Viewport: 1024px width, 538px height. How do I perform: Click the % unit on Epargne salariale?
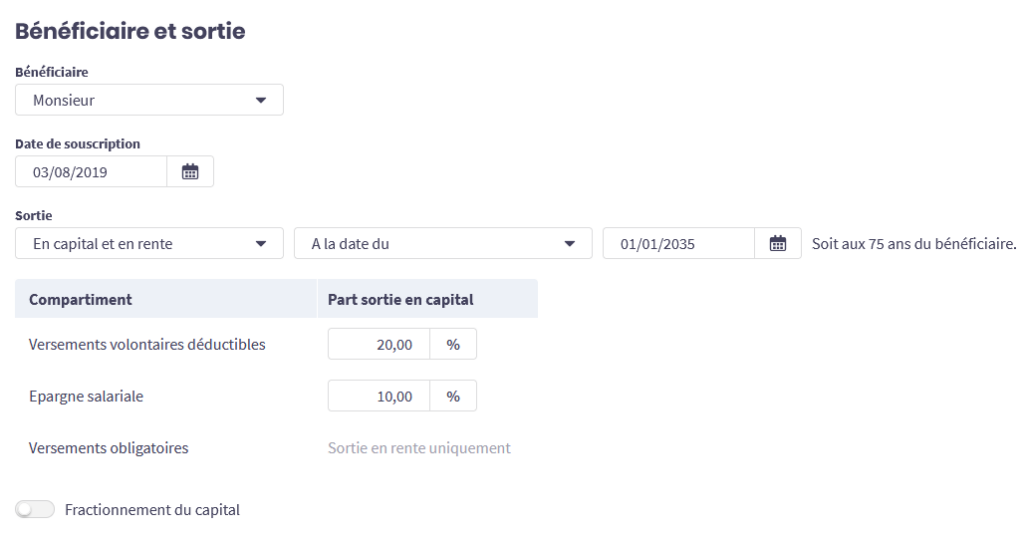click(453, 395)
